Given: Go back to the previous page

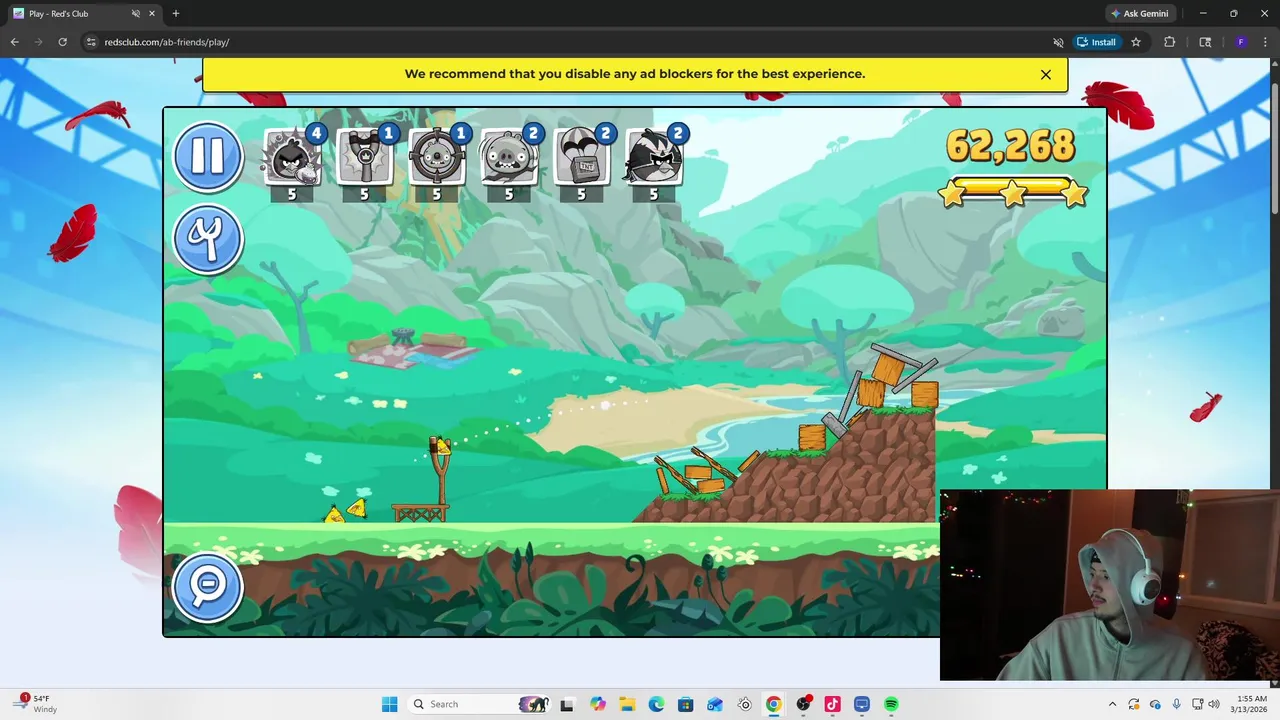Looking at the screenshot, I should point(14,42).
